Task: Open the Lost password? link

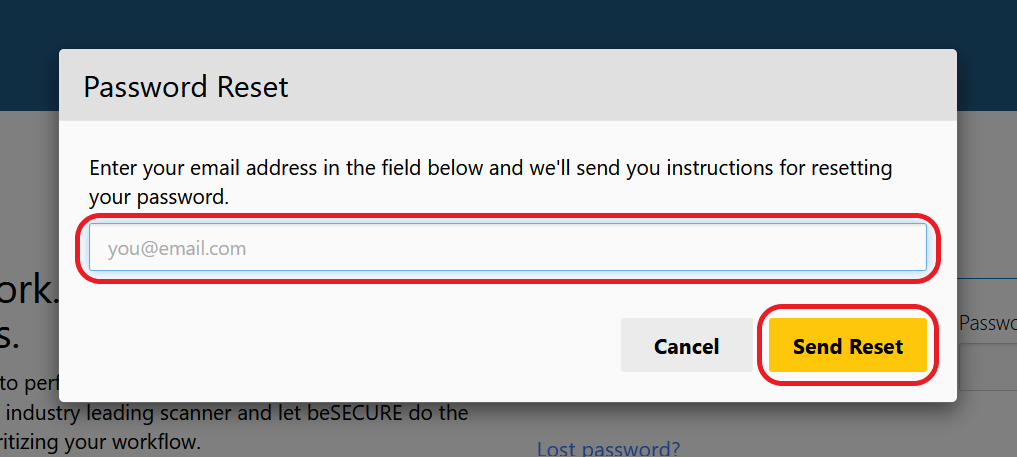Action: pos(608,449)
